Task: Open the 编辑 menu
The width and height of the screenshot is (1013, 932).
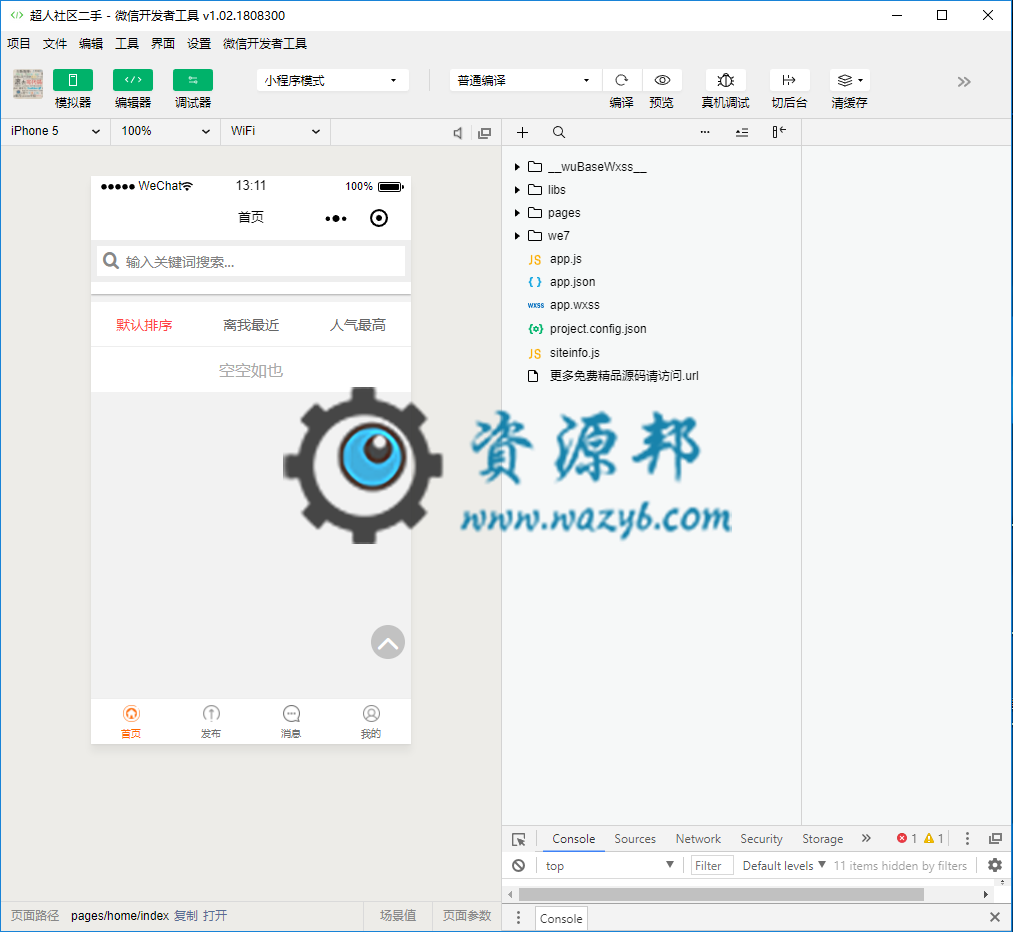Action: [x=91, y=43]
